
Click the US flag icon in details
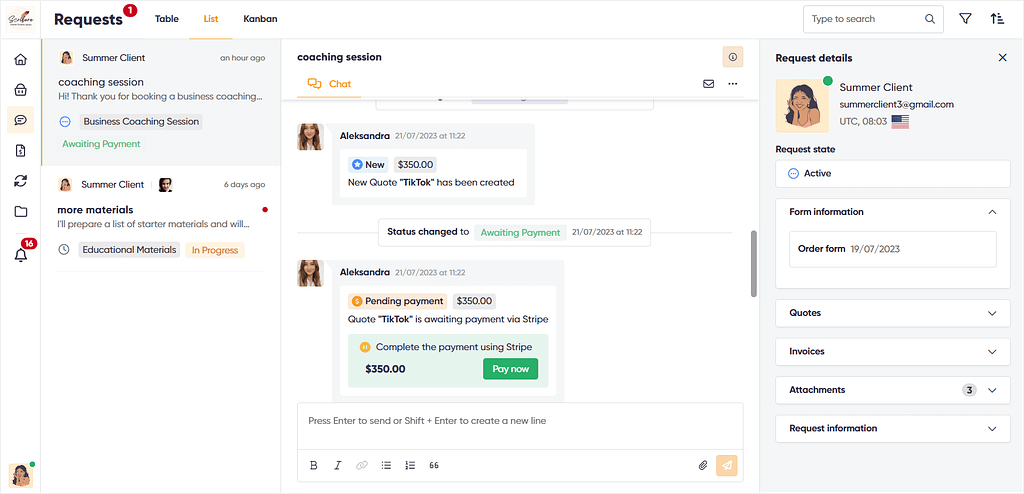tap(900, 122)
